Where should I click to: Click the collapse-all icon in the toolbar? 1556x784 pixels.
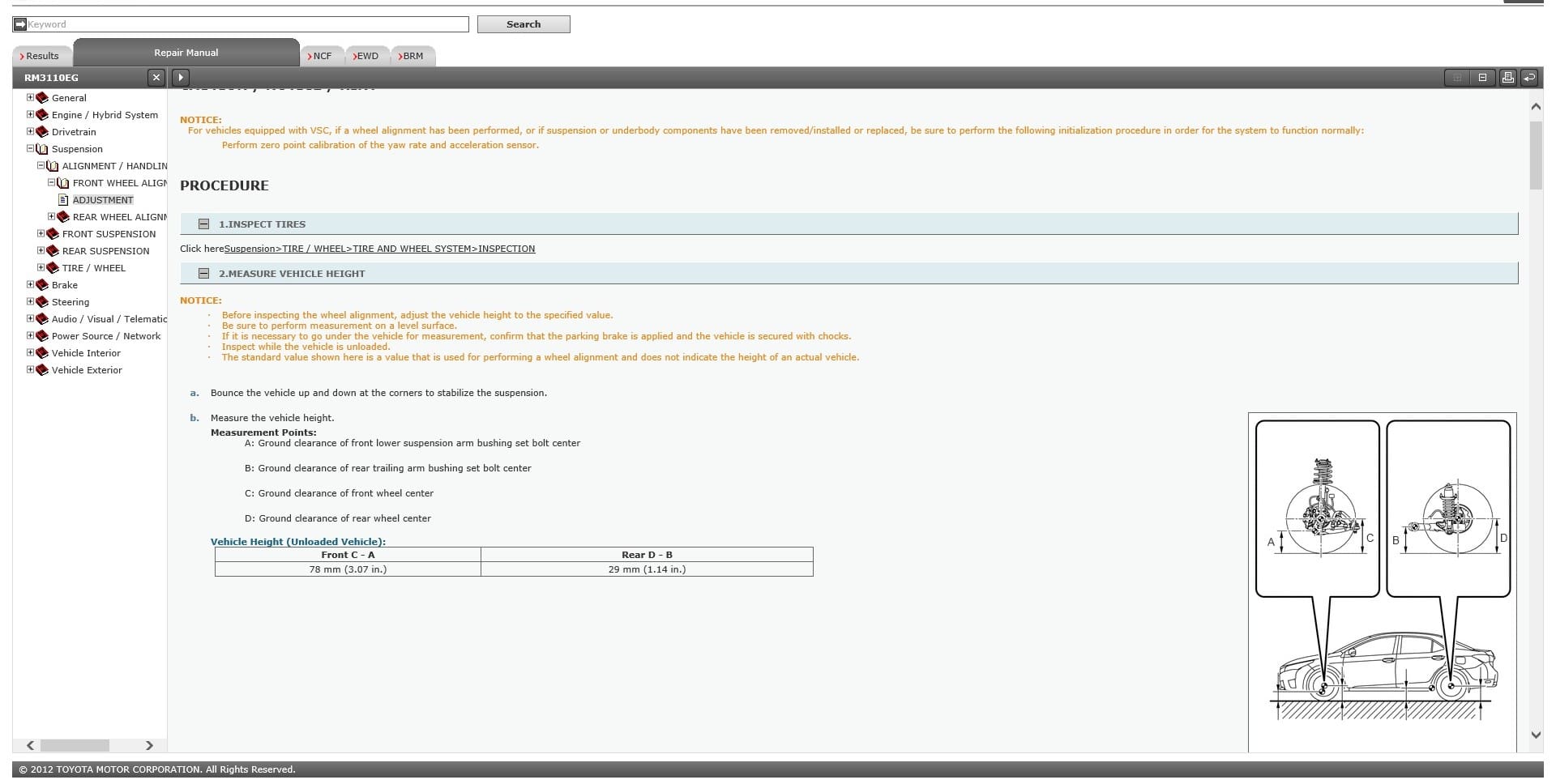click(1482, 78)
